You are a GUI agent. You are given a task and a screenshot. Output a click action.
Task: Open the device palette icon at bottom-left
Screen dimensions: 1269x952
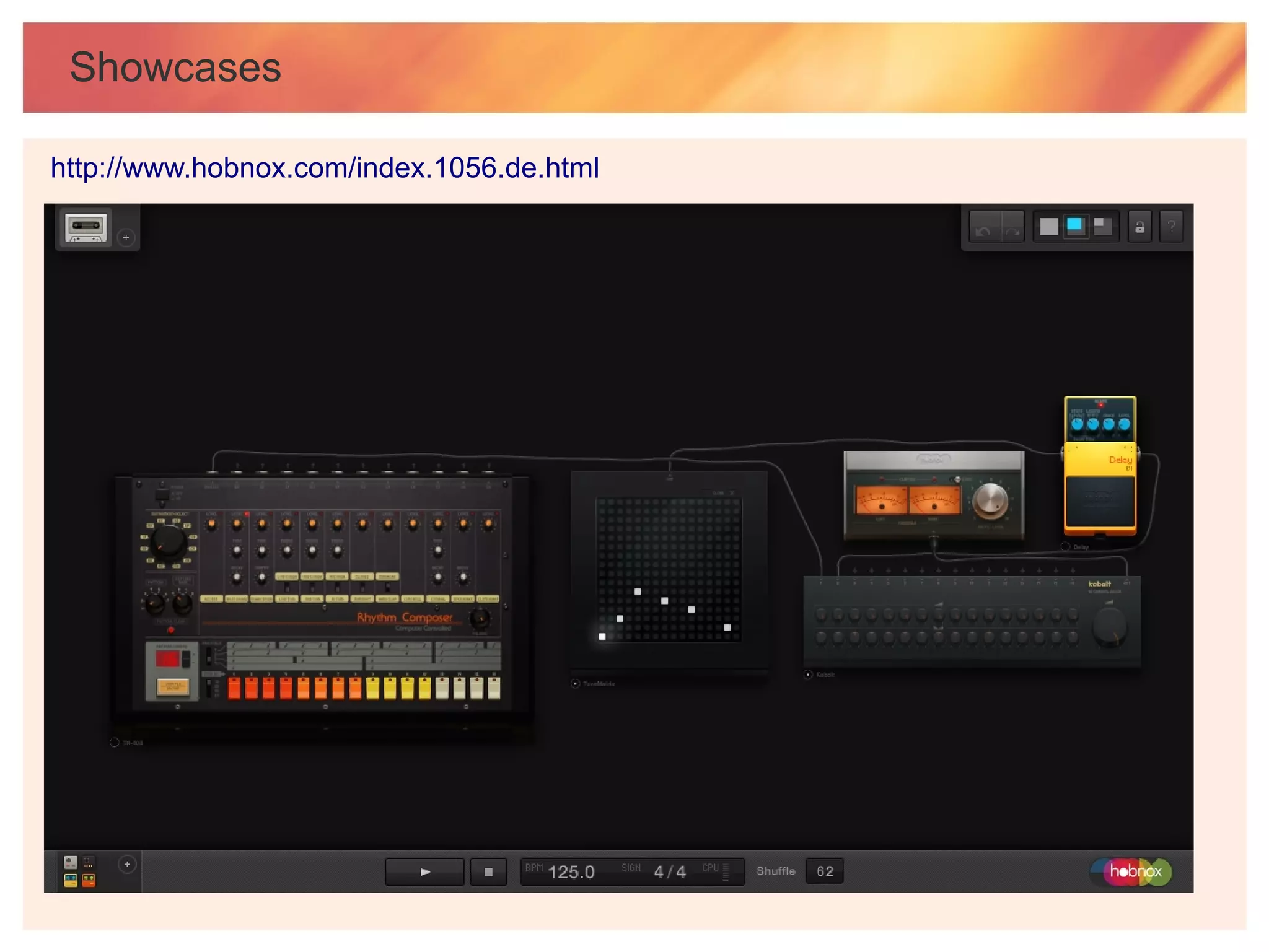click(x=80, y=871)
